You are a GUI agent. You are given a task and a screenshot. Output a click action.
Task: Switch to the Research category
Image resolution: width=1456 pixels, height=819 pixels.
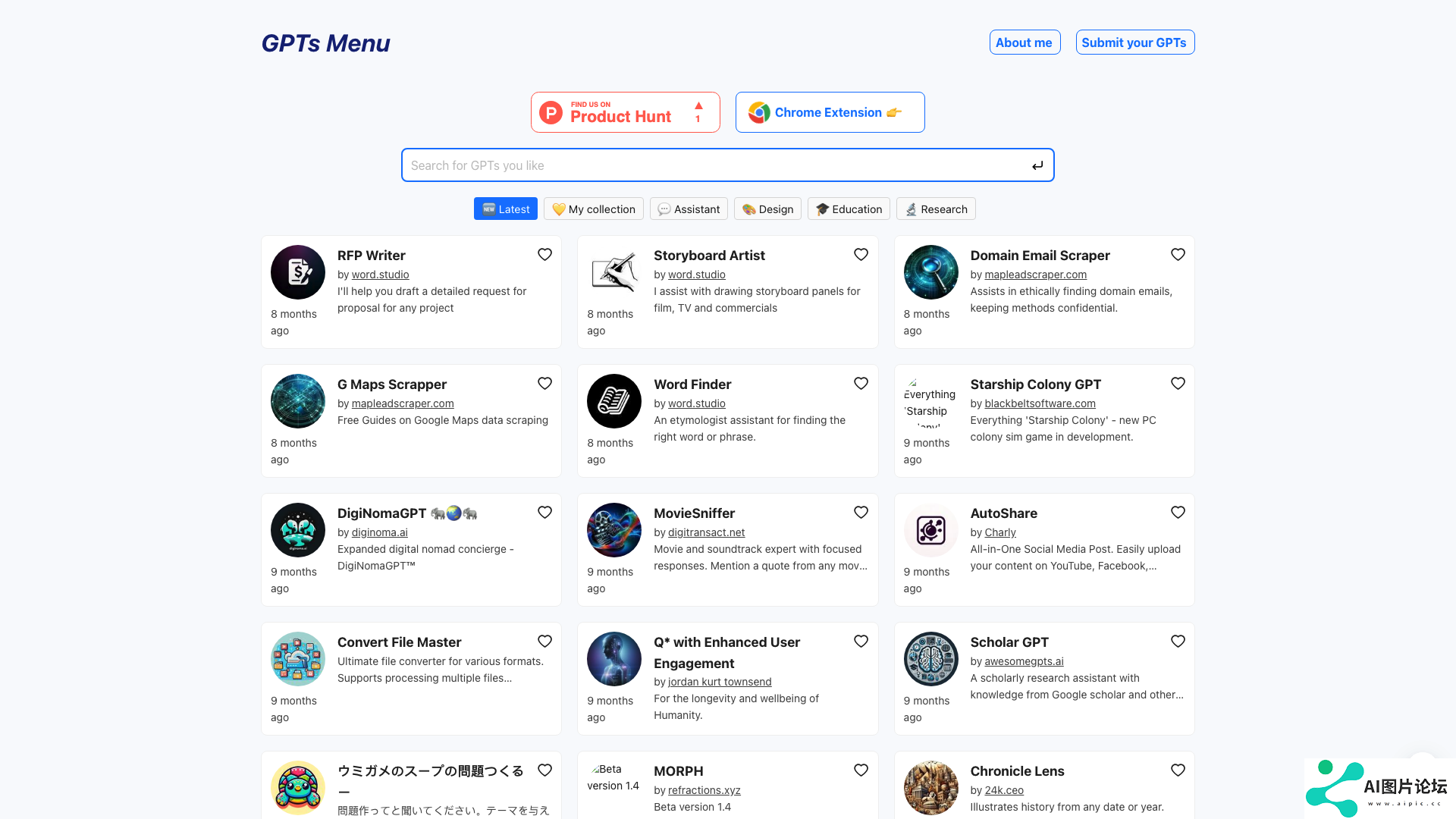click(x=936, y=209)
